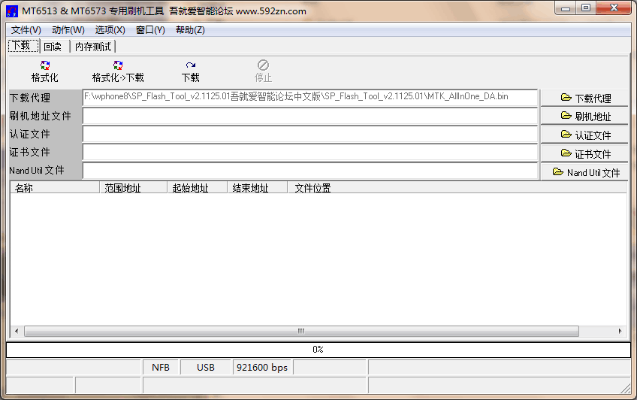
Task: Click the 格式化->下载 toolbar icon
Action: click(x=118, y=66)
